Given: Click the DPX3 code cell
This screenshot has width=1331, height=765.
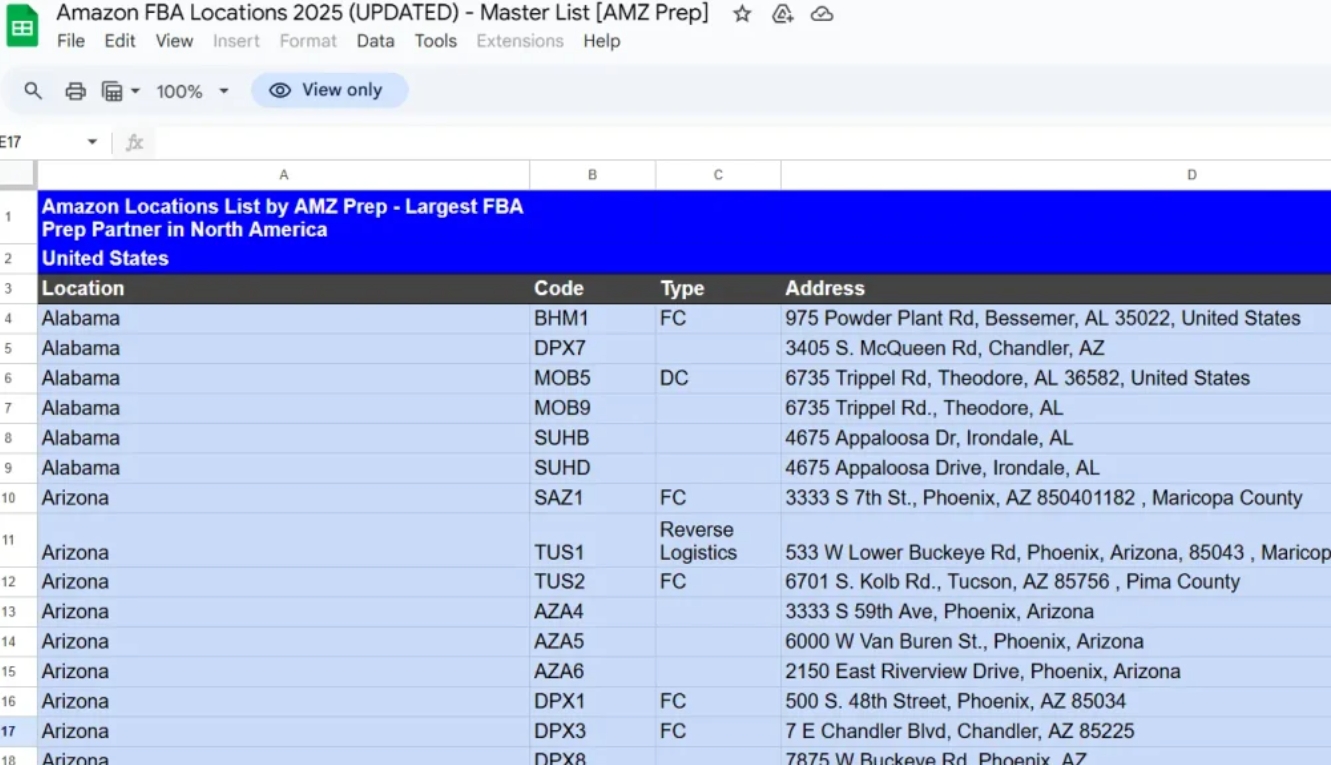Looking at the screenshot, I should tap(592, 732).
